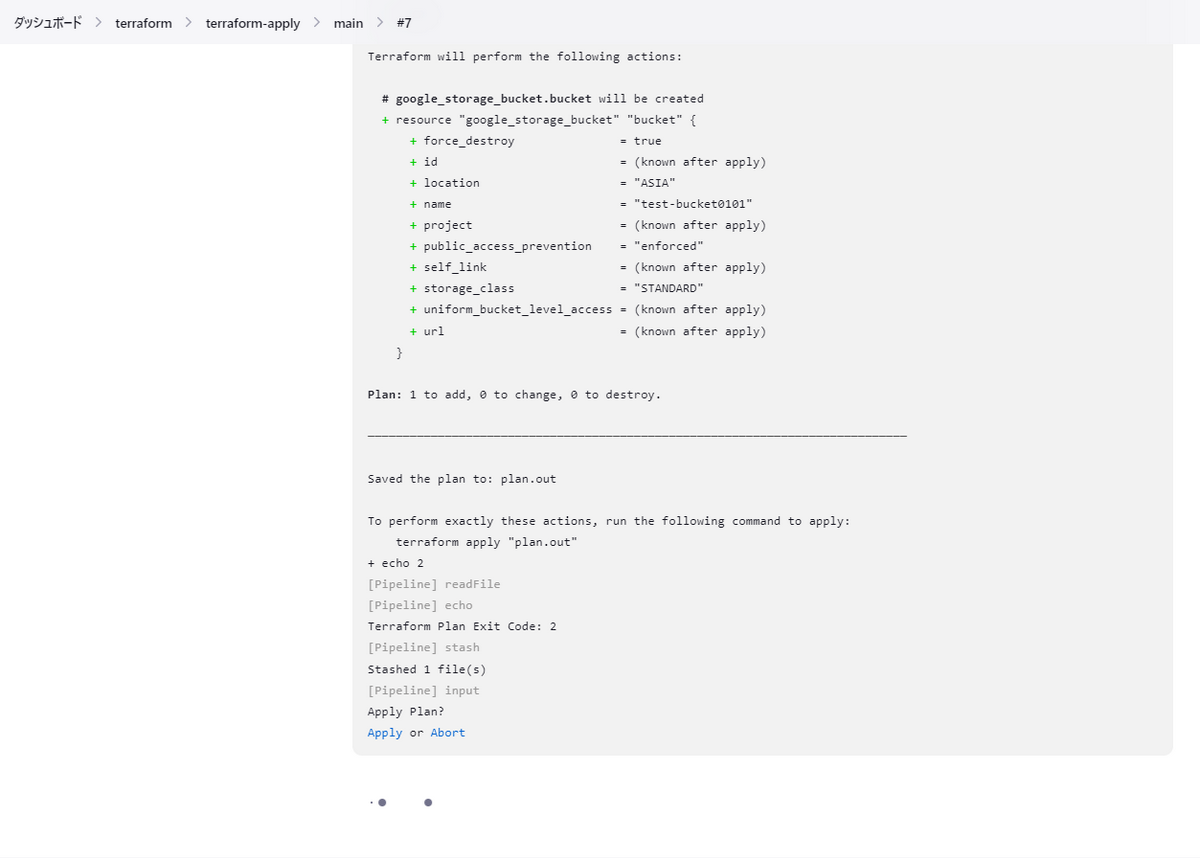Viewport: 1200px width, 858px height.
Task: Click the Abort link
Action: (x=448, y=733)
